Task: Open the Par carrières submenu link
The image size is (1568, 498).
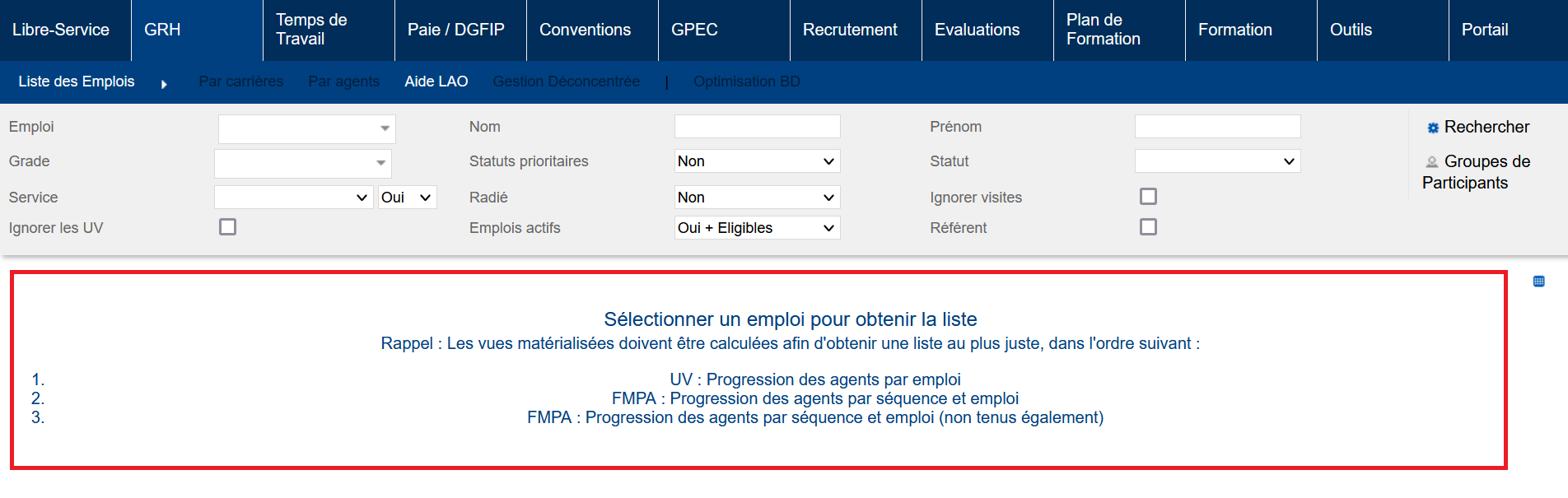Action: [x=240, y=81]
